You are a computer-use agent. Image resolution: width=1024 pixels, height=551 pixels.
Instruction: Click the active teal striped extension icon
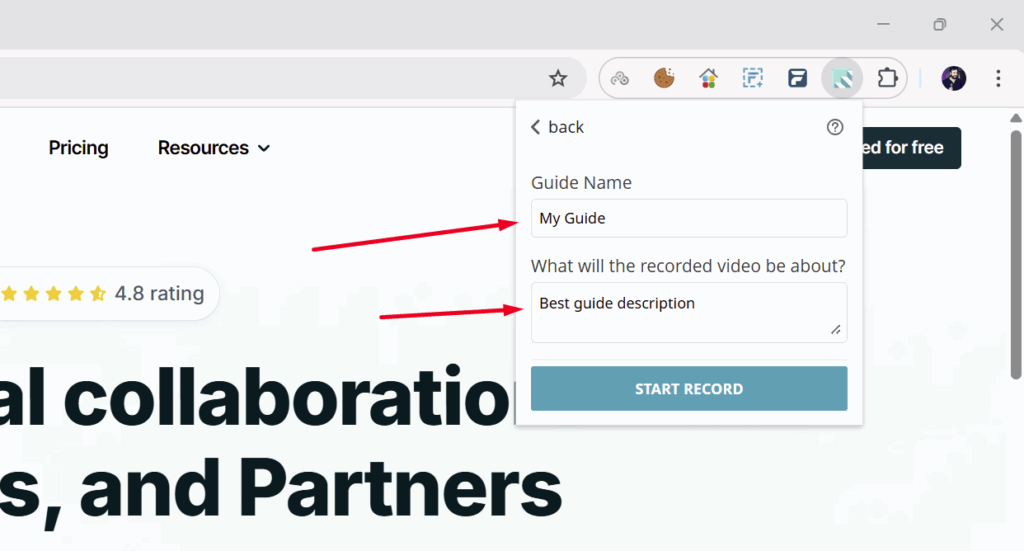(842, 78)
